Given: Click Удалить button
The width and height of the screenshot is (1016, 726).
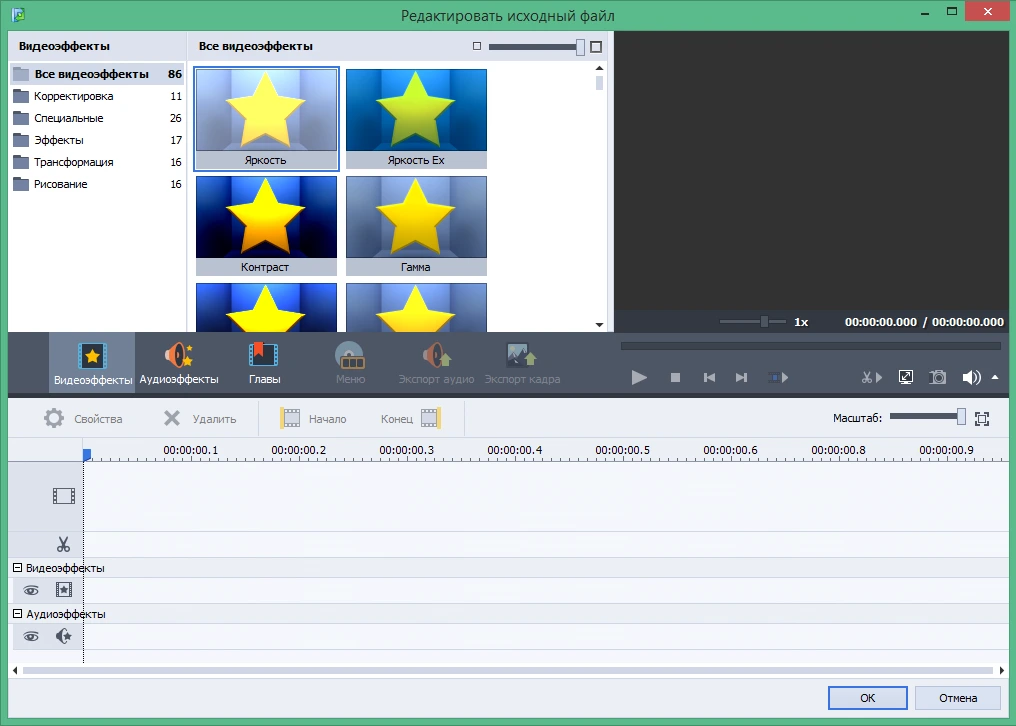Looking at the screenshot, I should click(200, 419).
